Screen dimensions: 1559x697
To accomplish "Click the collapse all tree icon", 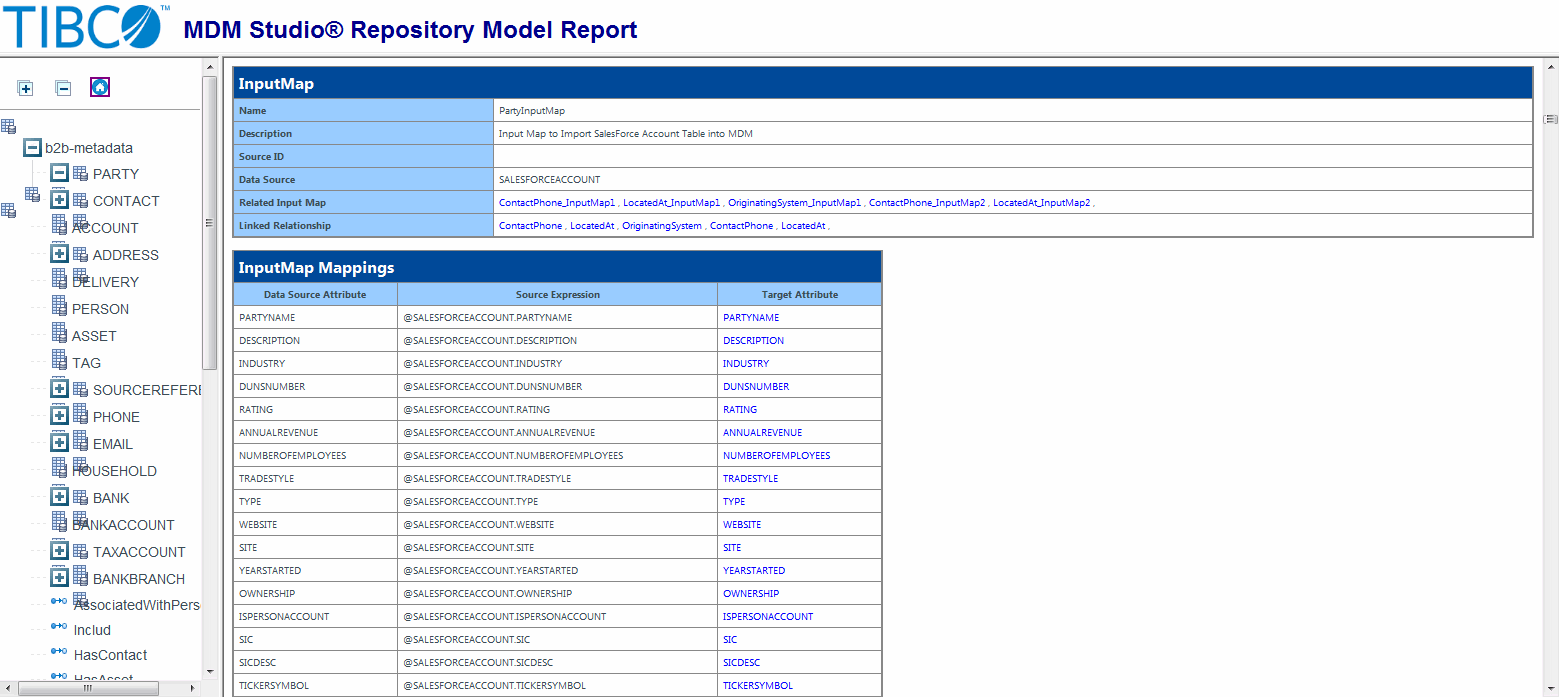I will pos(63,88).
